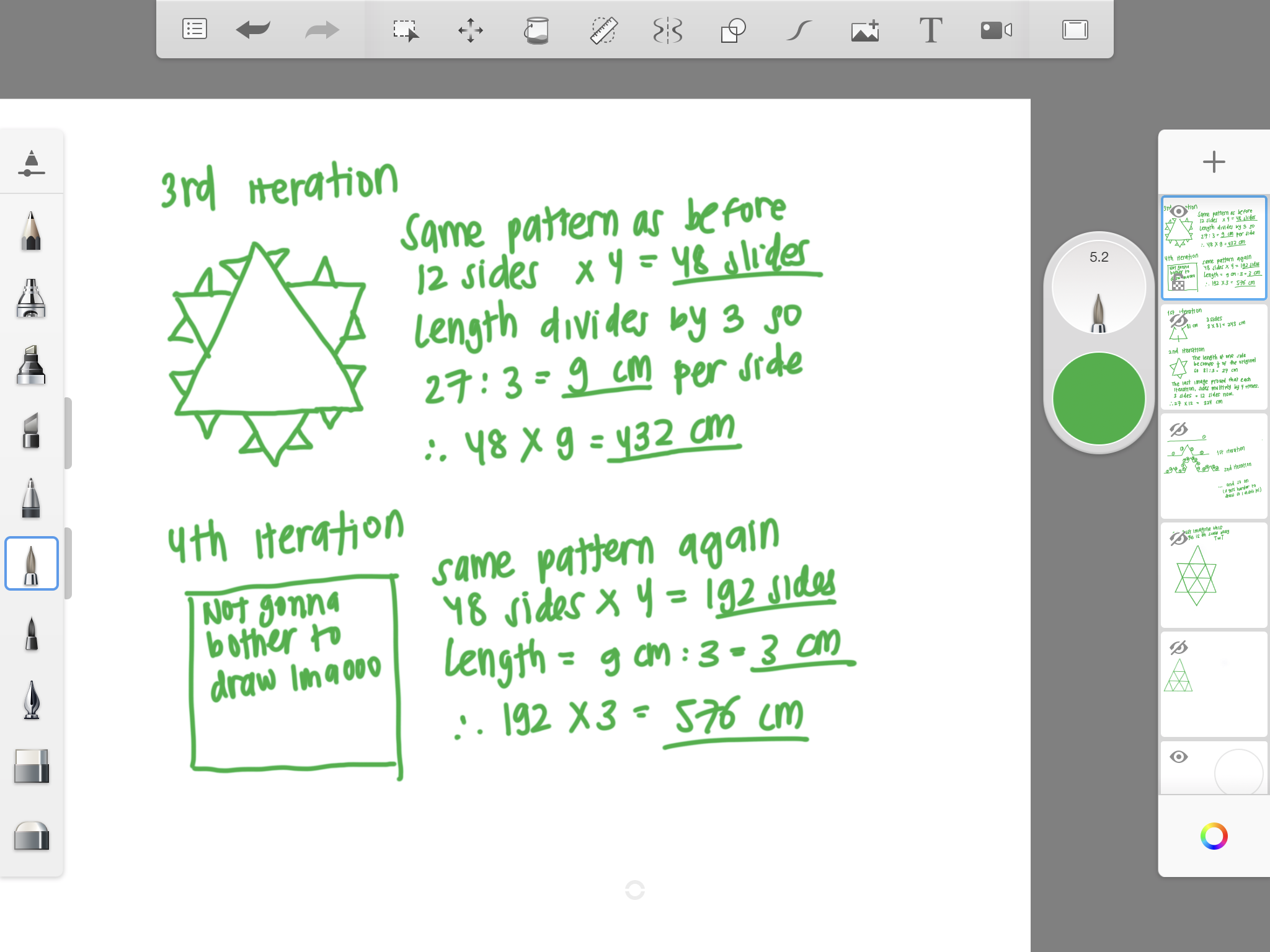Enable the symmetry drawing tool

click(x=668, y=30)
